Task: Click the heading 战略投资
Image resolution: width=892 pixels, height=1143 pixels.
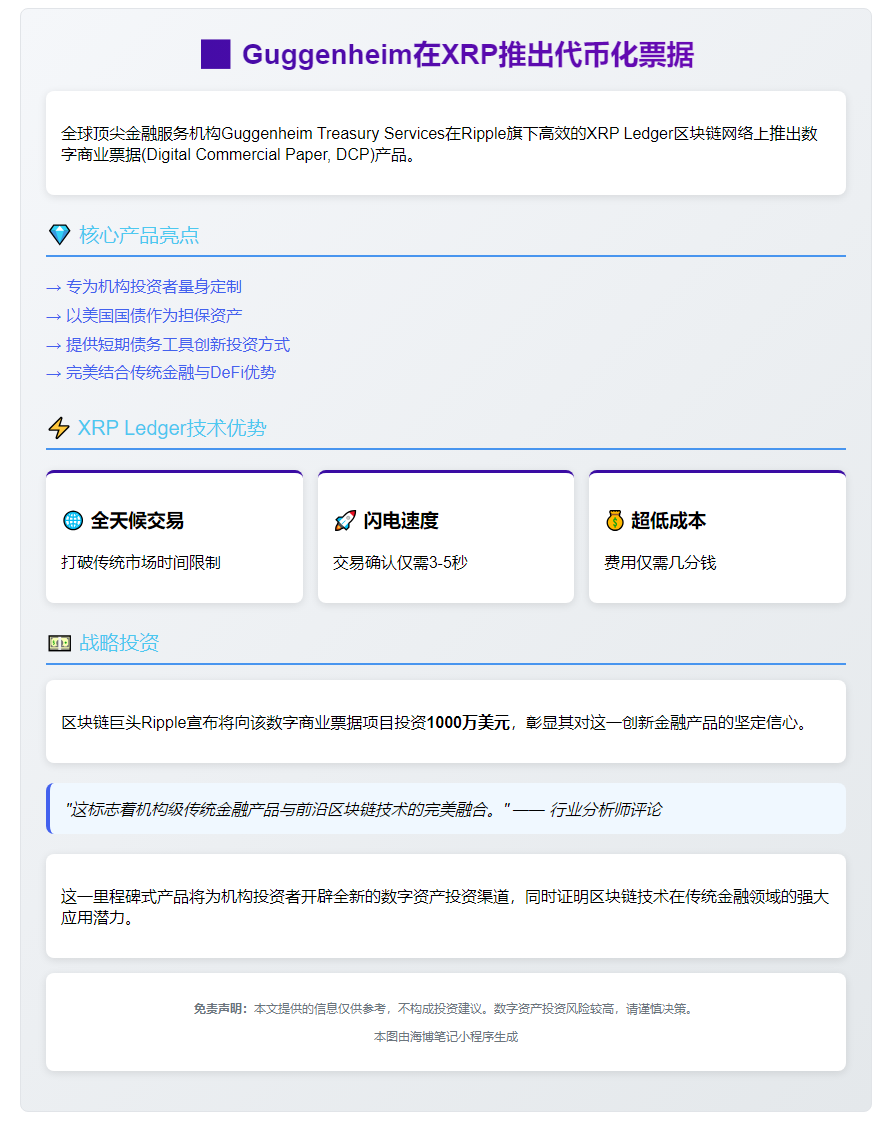Action: click(119, 643)
